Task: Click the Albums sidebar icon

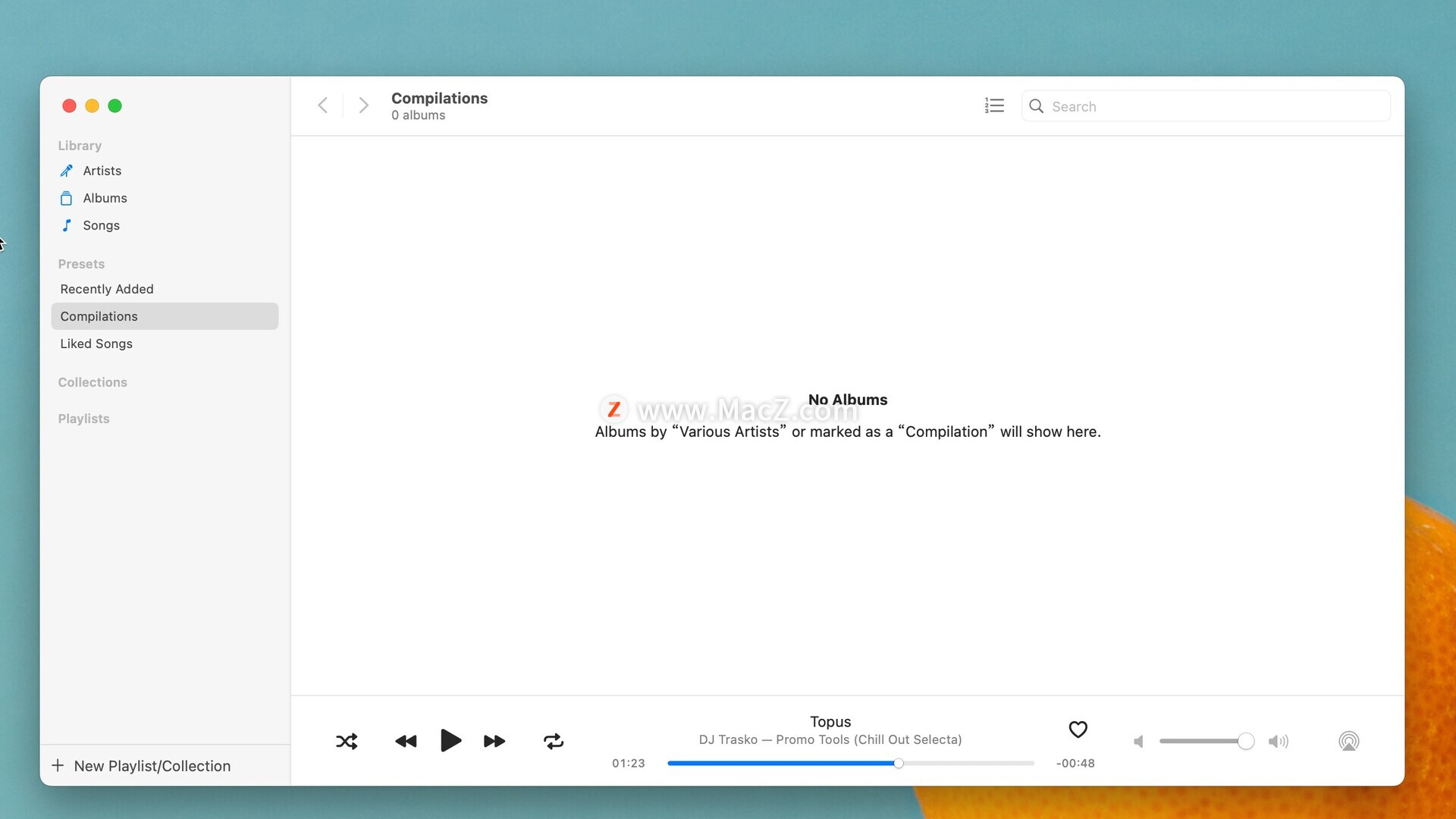Action: [67, 198]
